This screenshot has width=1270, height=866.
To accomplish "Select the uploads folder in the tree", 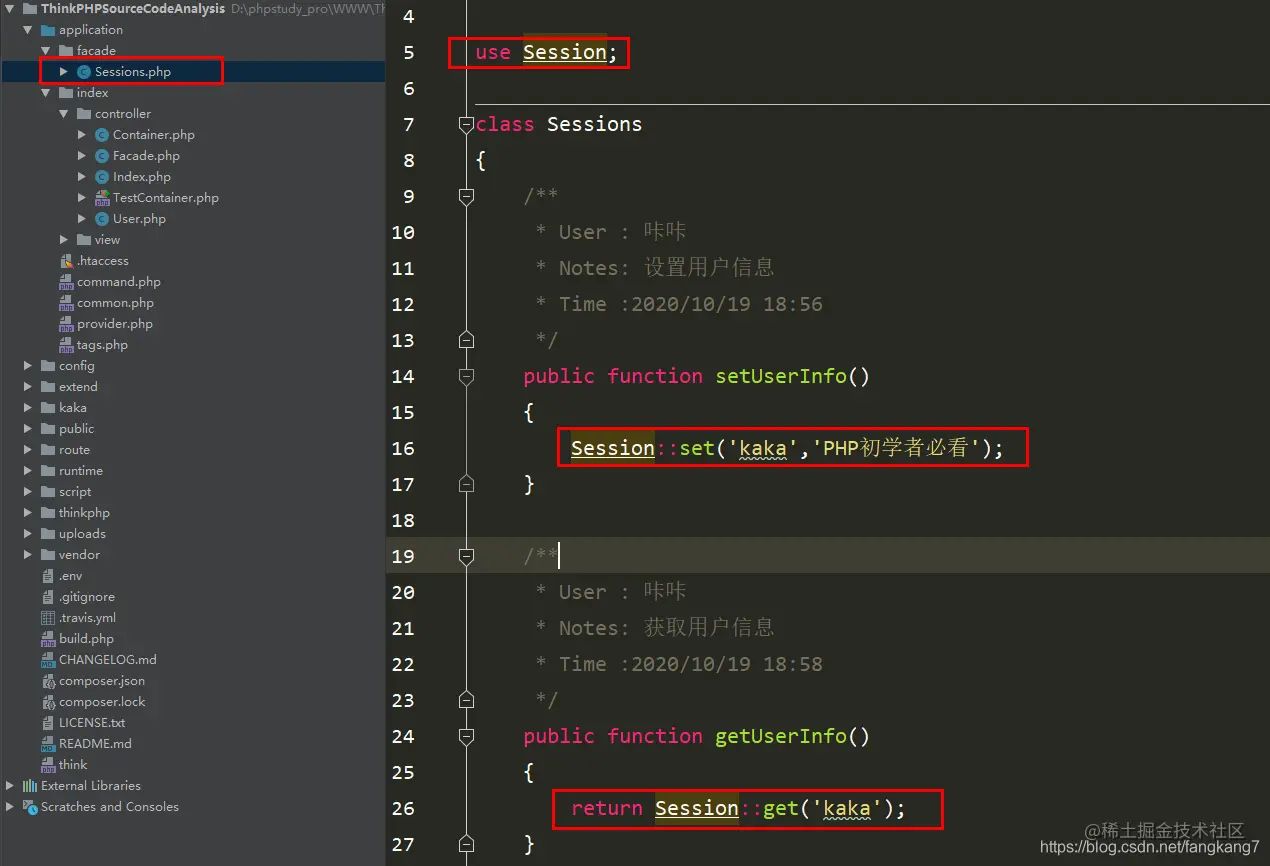I will tap(82, 534).
